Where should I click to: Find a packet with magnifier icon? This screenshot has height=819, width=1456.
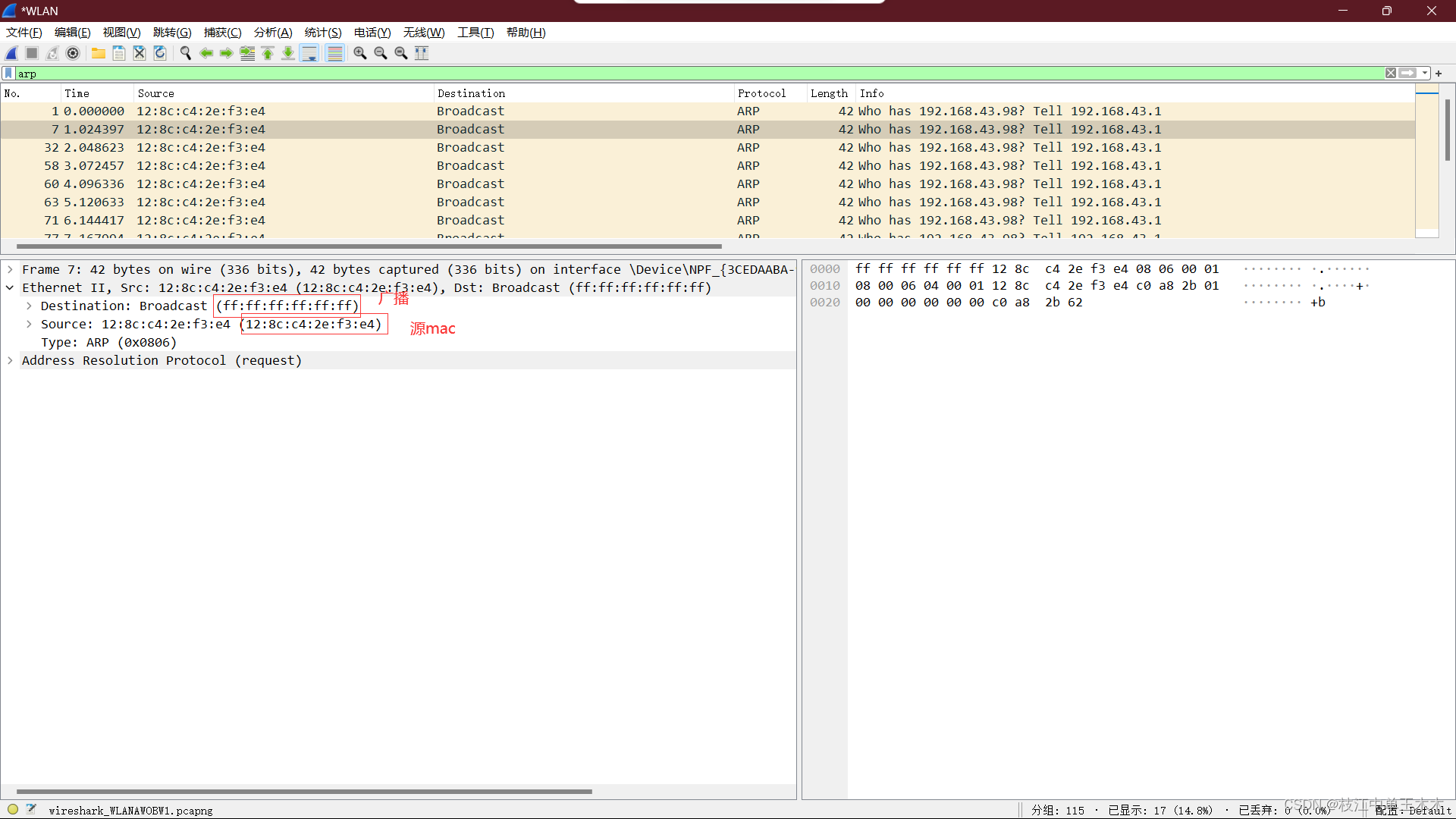186,53
